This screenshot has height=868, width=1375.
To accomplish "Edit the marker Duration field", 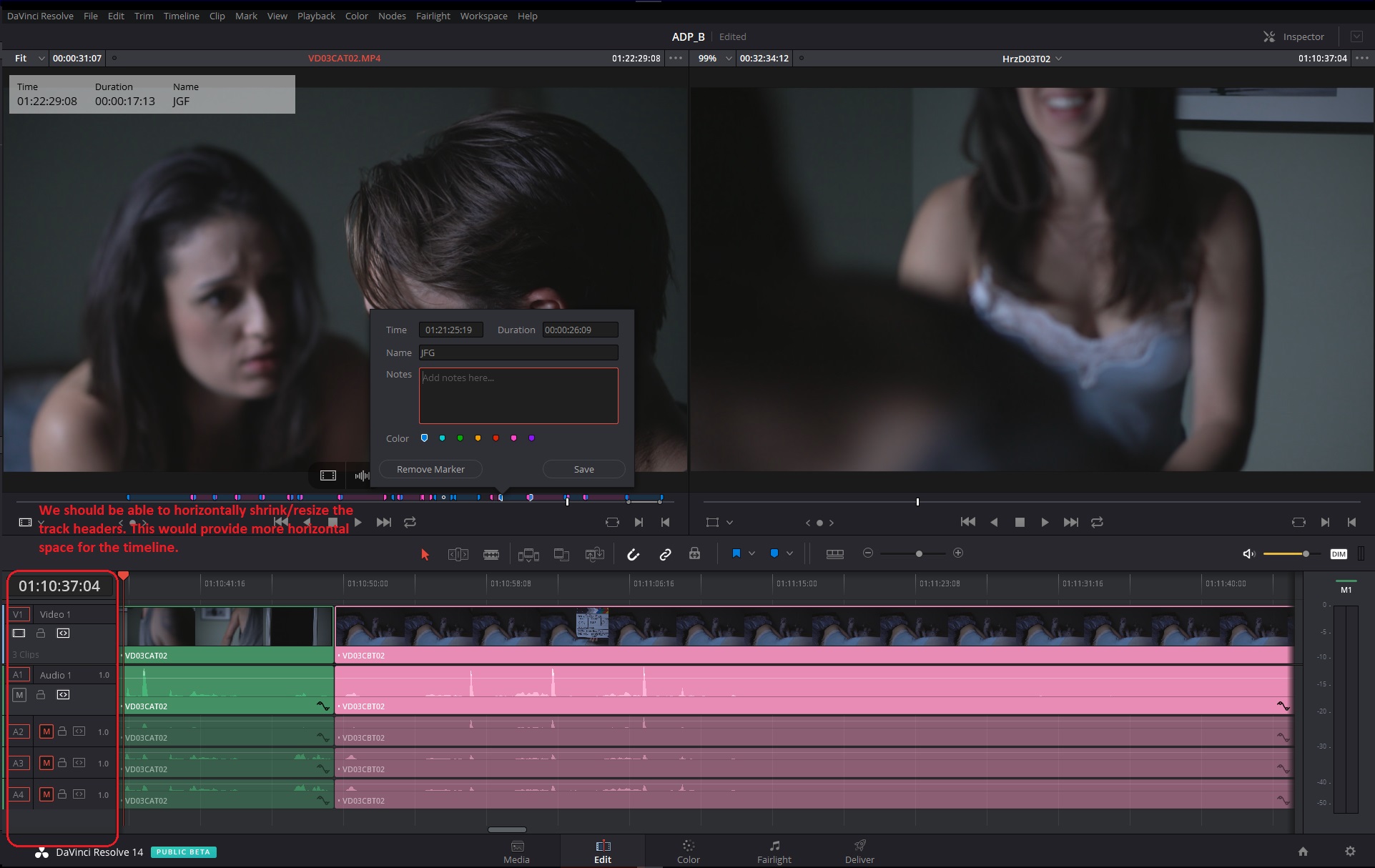I will [x=580, y=330].
